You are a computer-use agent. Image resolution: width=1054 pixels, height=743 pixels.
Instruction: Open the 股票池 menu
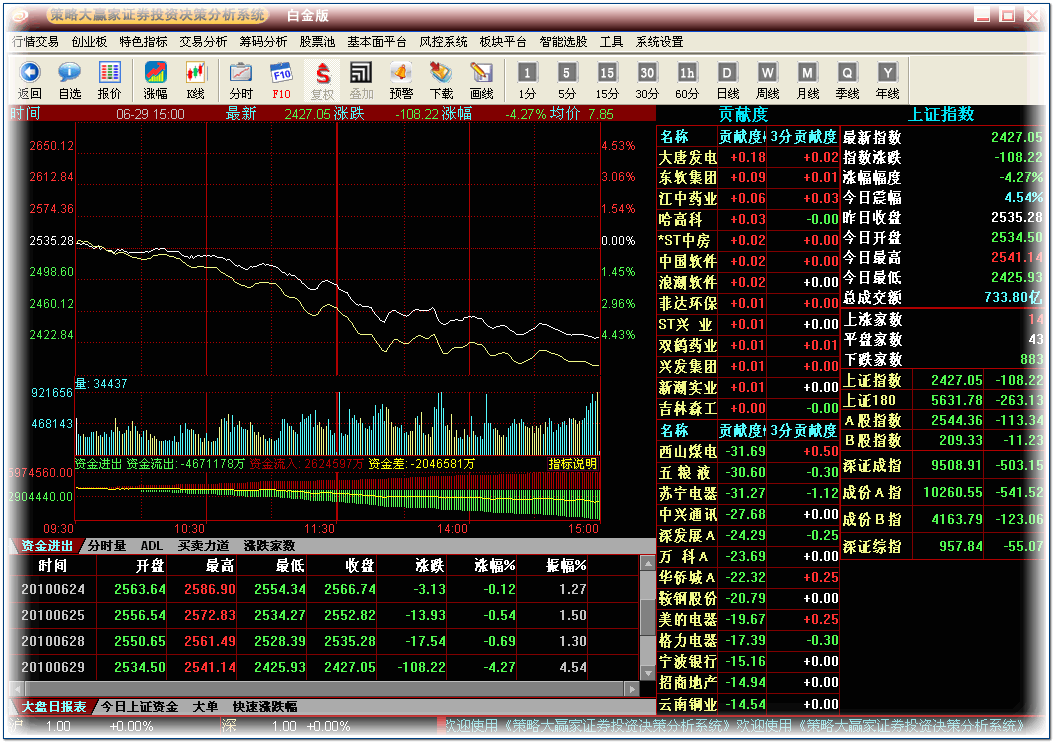[x=317, y=42]
